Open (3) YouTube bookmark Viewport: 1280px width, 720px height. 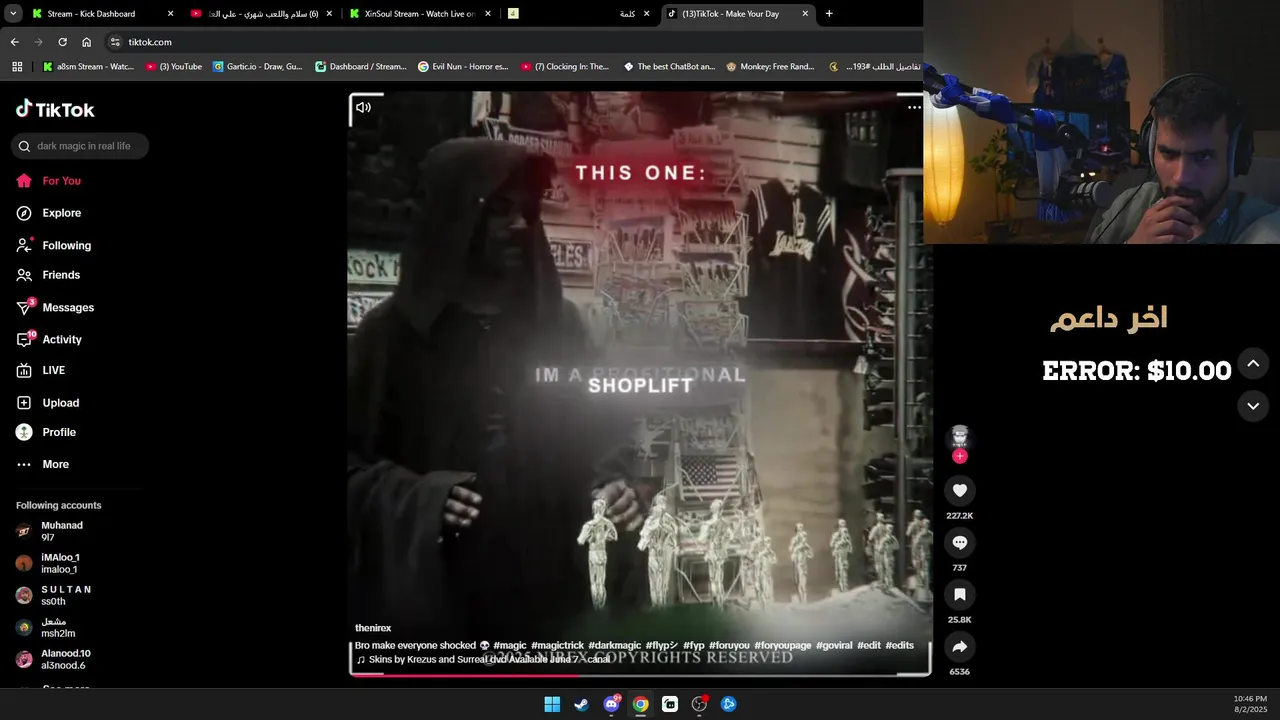[173, 67]
